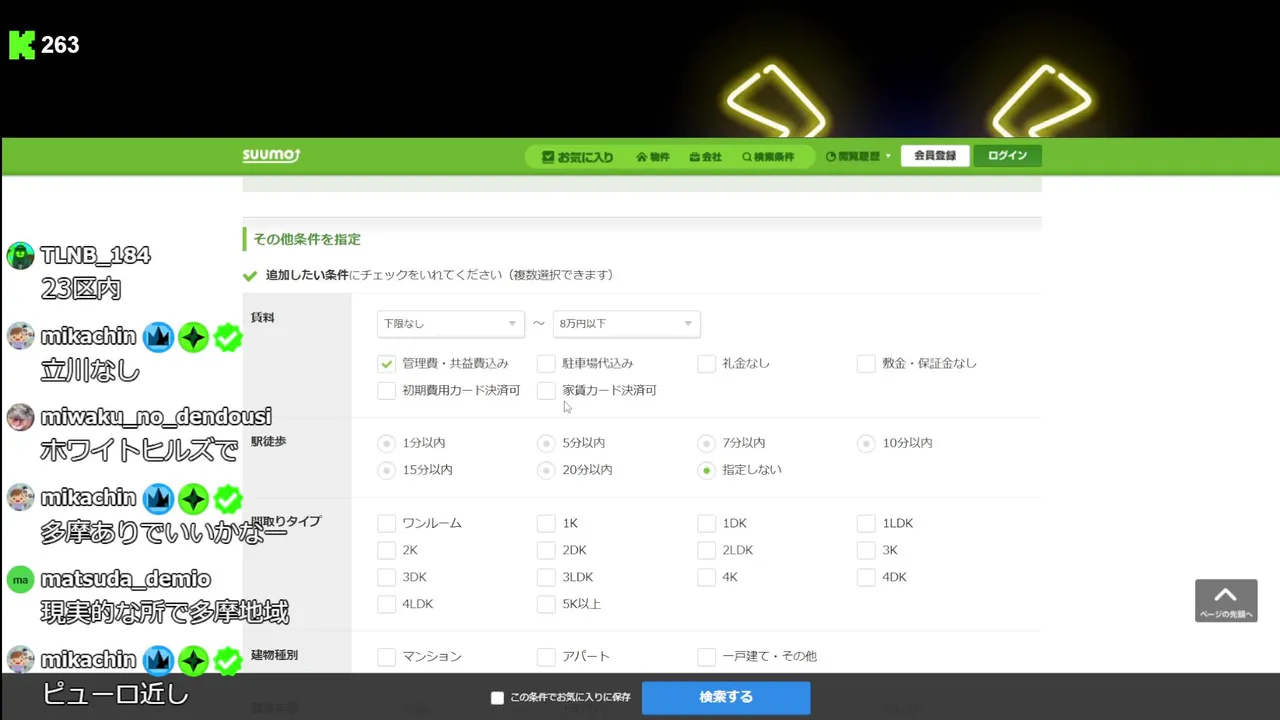This screenshot has width=1280, height=720.
Task: Check 1K layout checkbox
Action: pyautogui.click(x=546, y=524)
